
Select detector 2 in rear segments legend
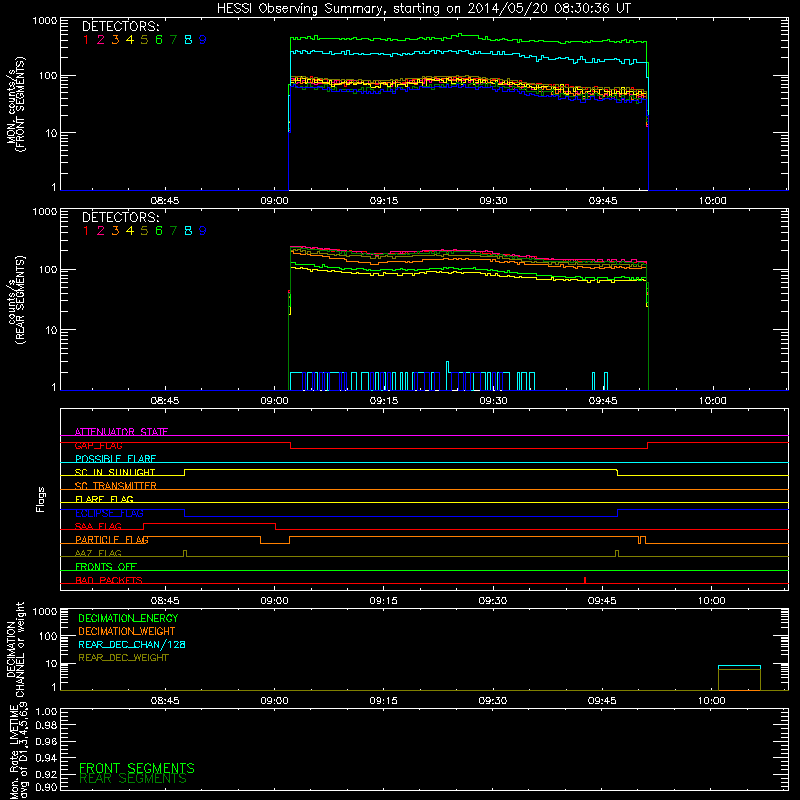(x=101, y=231)
